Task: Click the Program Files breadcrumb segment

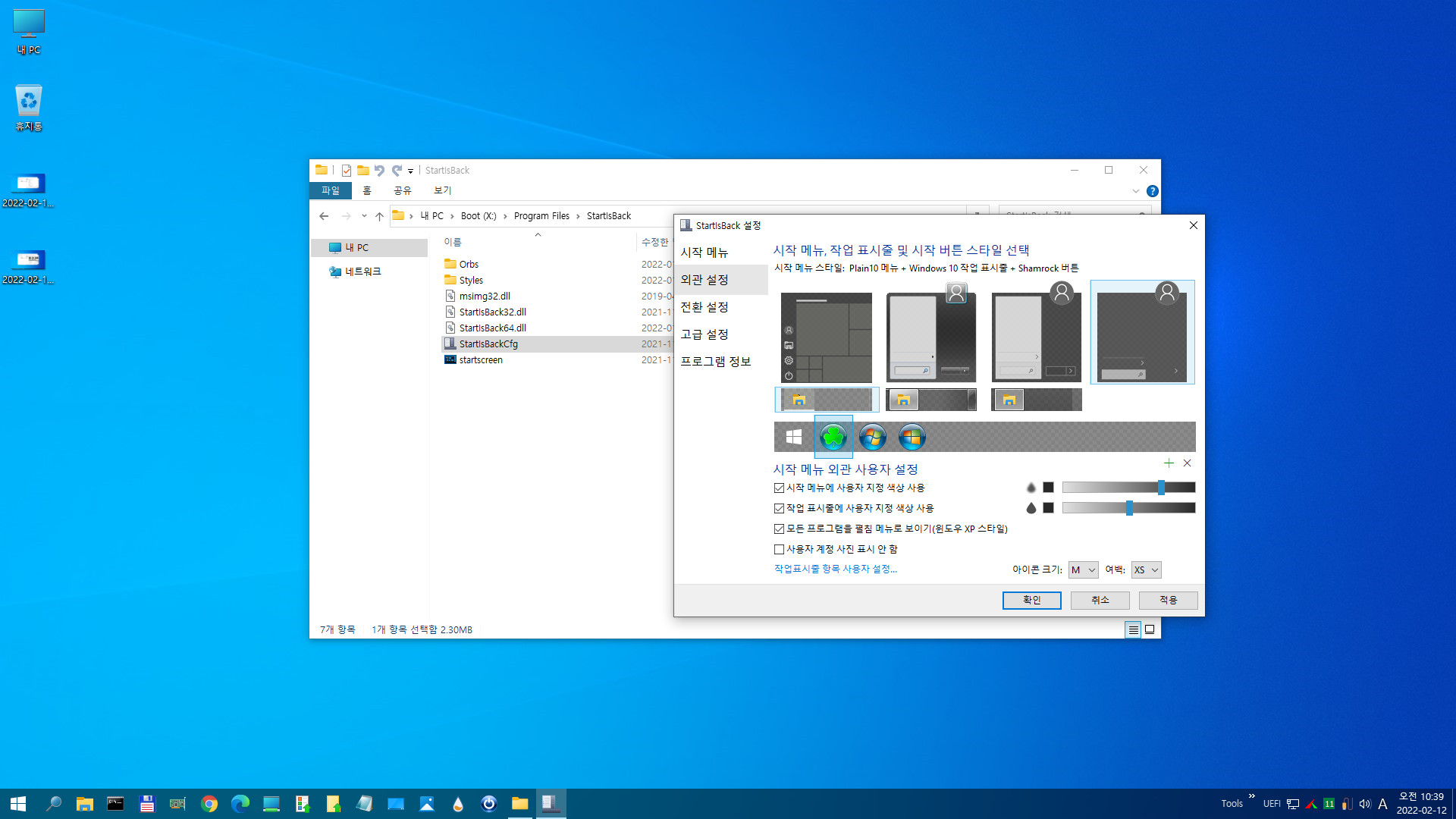Action: tap(541, 216)
